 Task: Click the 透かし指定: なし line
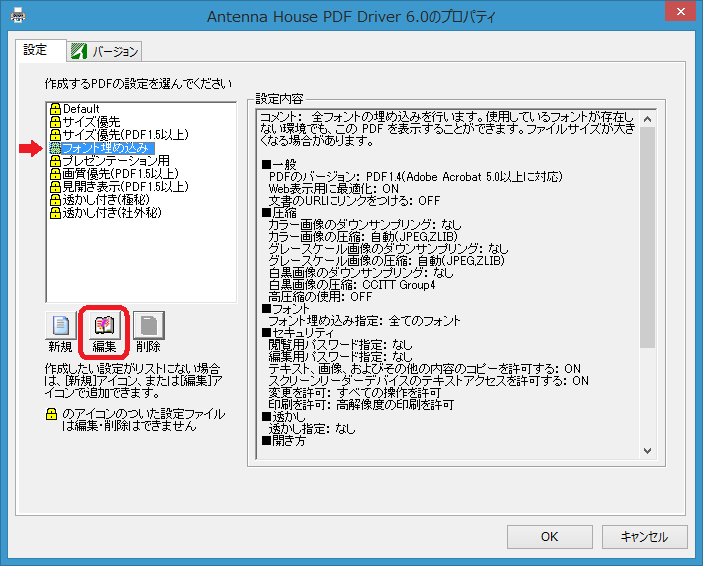tap(312, 429)
